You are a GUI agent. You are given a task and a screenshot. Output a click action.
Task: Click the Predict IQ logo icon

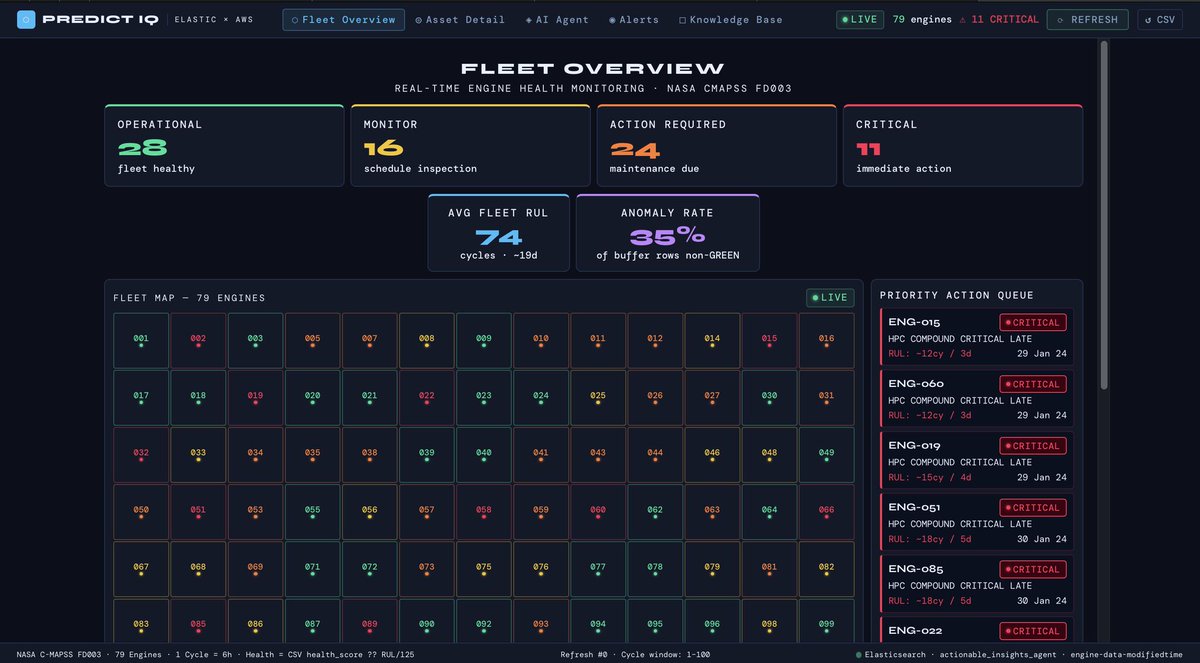[26, 19]
